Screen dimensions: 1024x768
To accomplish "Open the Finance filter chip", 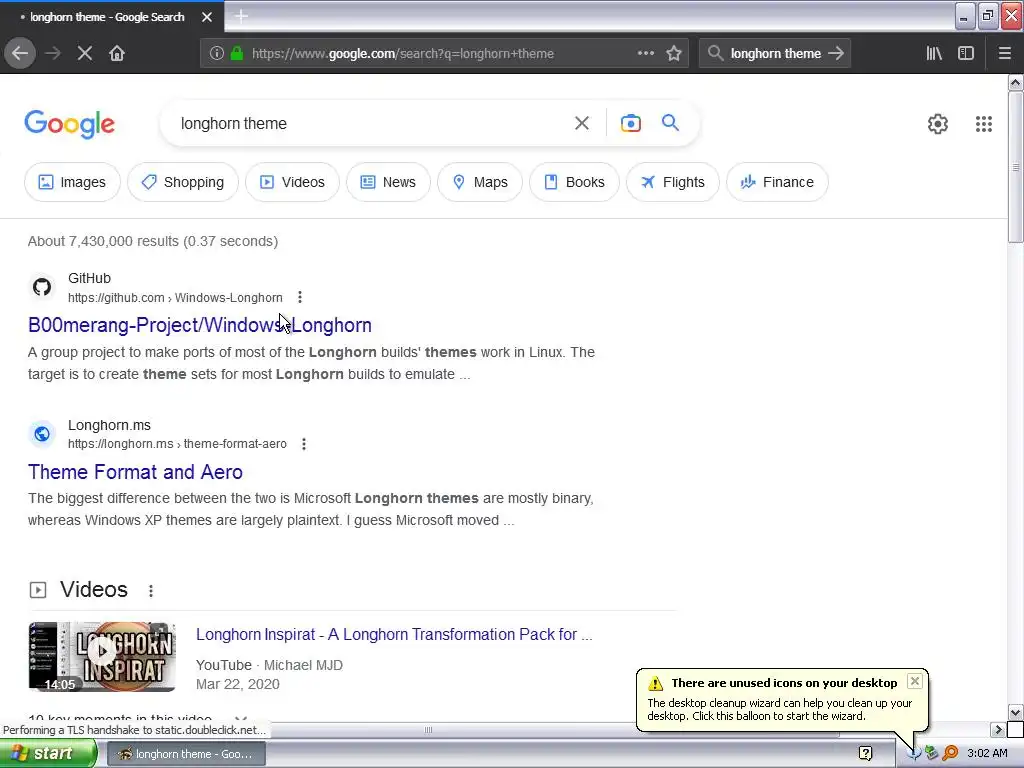I will (x=778, y=182).
